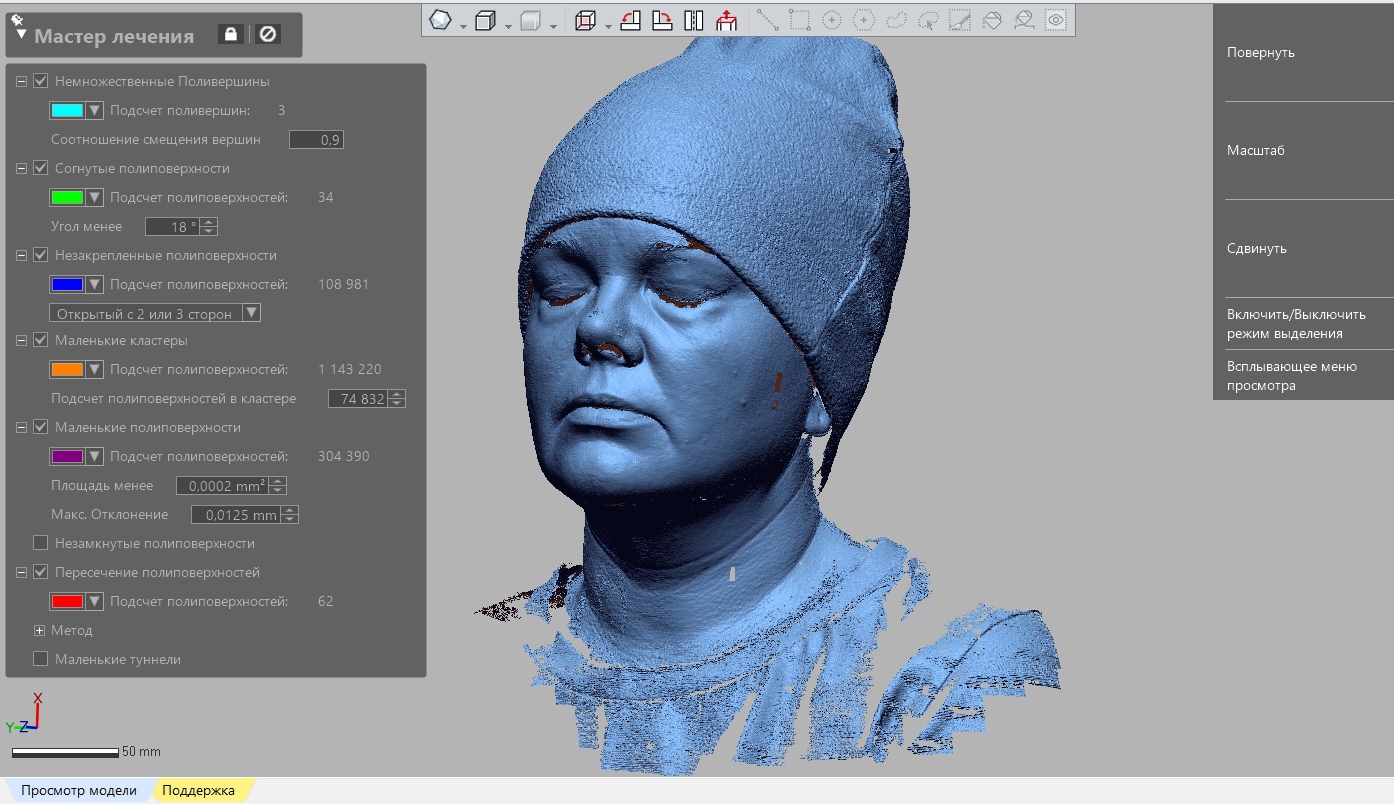Select the Paintbrush selection tool

point(960,19)
